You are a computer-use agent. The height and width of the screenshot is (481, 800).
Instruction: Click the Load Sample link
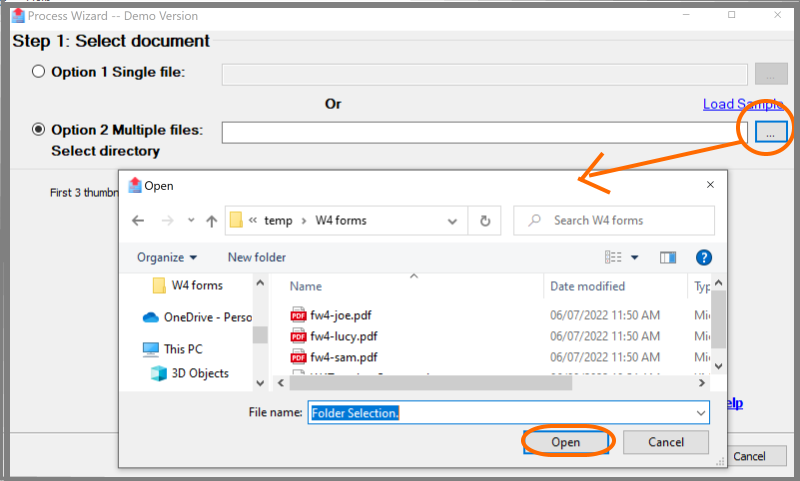[x=742, y=104]
